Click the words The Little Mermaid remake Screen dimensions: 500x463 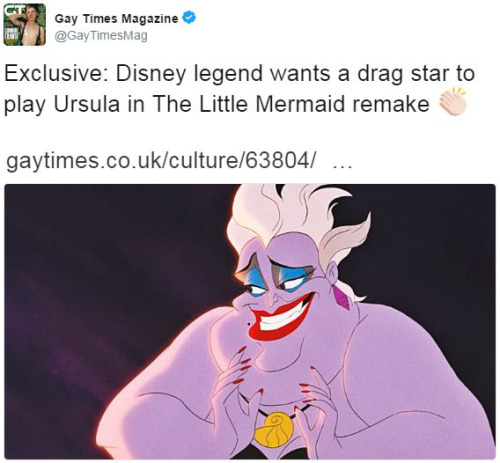(x=291, y=104)
